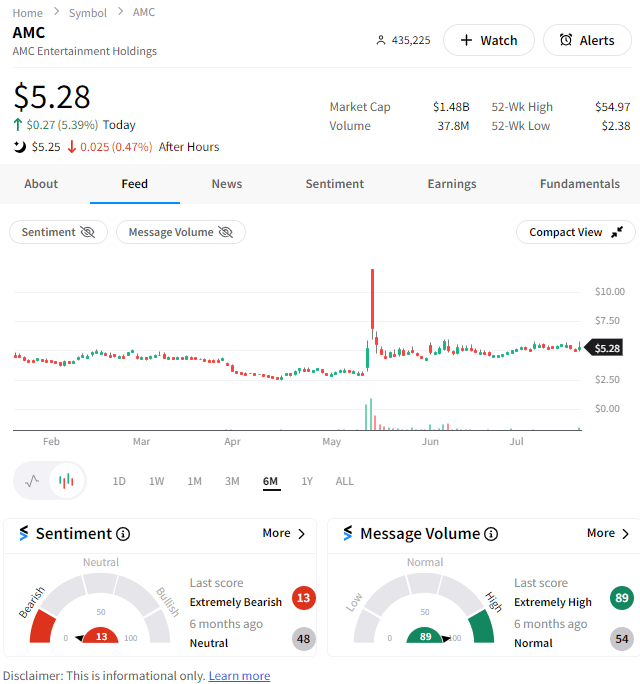640x684 pixels.
Task: Click the Compact View button
Action: coord(576,232)
